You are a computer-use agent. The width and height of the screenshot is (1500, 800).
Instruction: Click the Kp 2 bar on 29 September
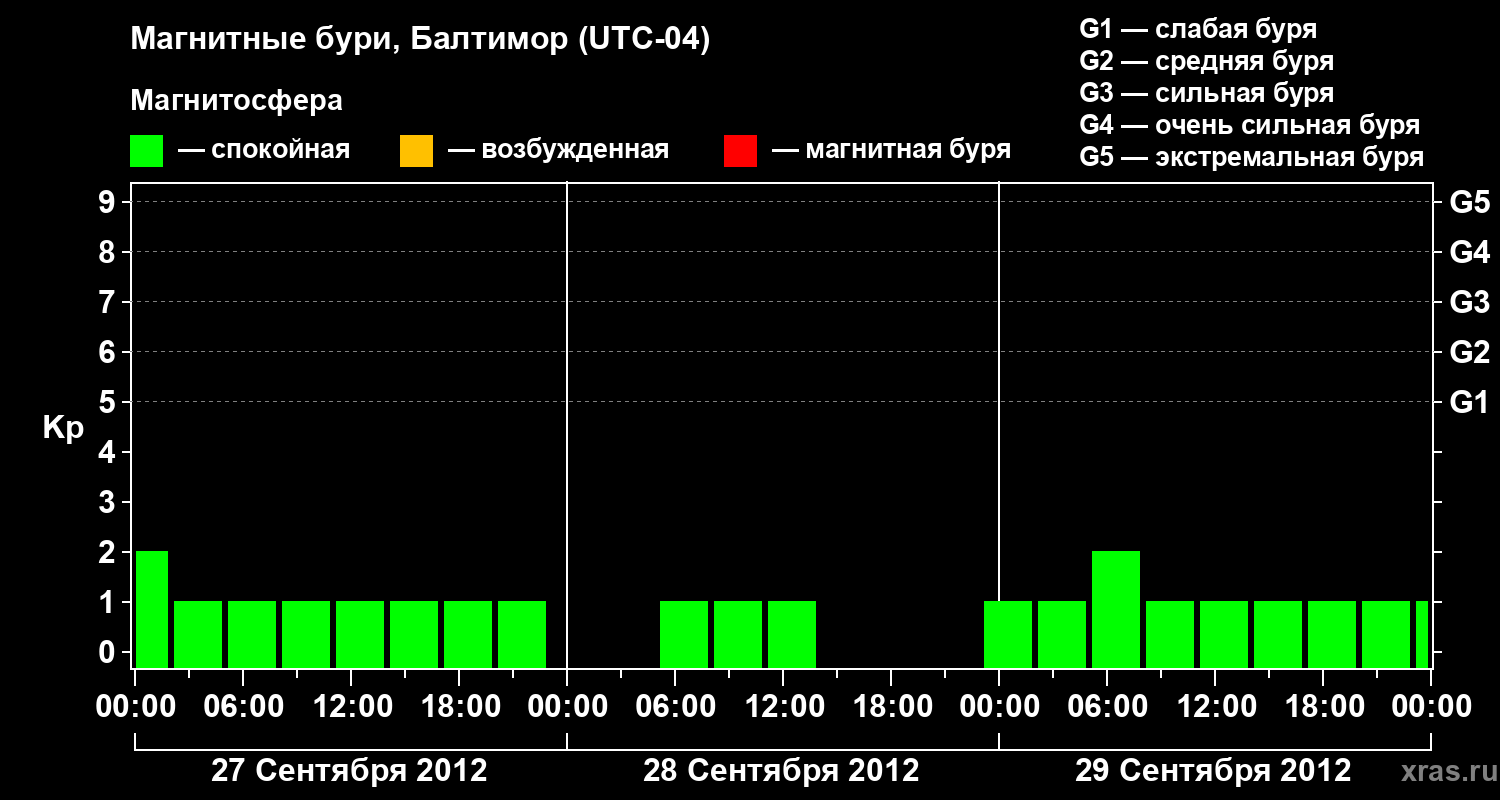point(1116,609)
